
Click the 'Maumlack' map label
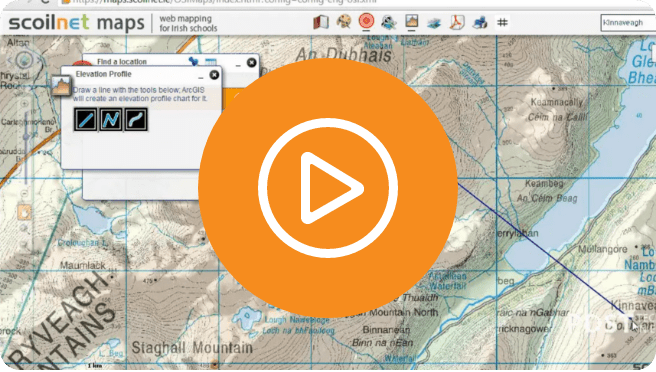pos(83,265)
